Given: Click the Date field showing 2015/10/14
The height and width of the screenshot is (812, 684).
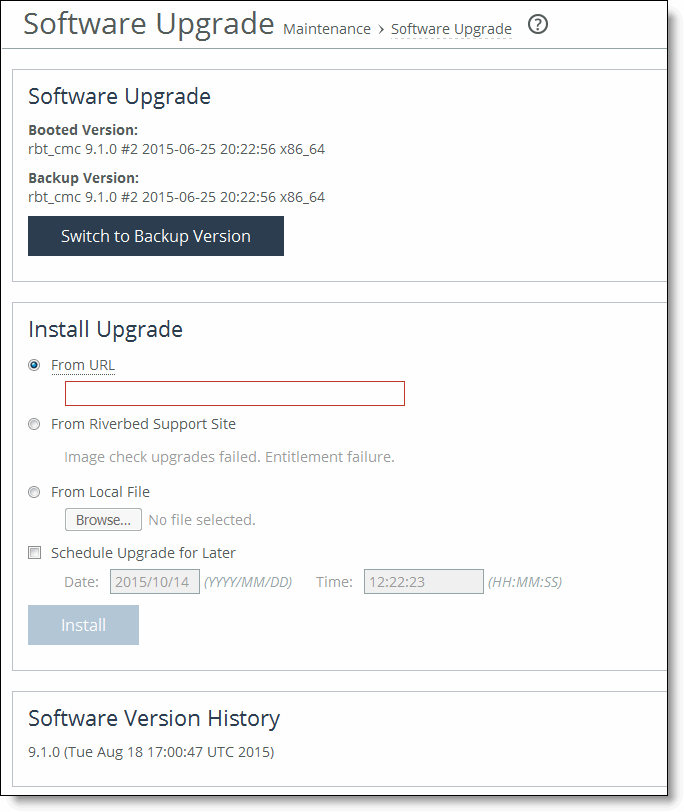Looking at the screenshot, I should (x=155, y=582).
